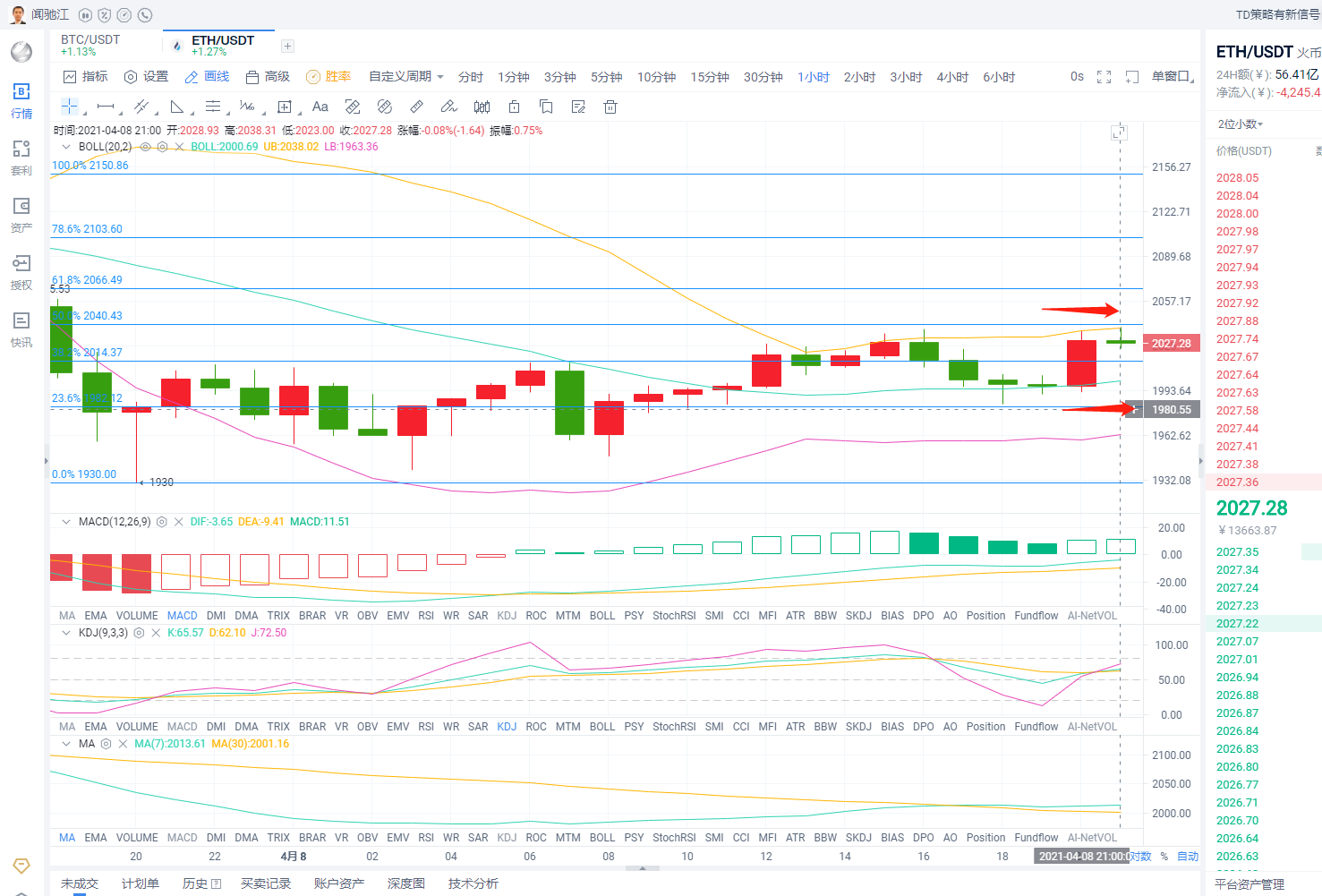This screenshot has width=1322, height=896.
Task: Open 快讯 news flash in left sidebar
Action: (21, 329)
